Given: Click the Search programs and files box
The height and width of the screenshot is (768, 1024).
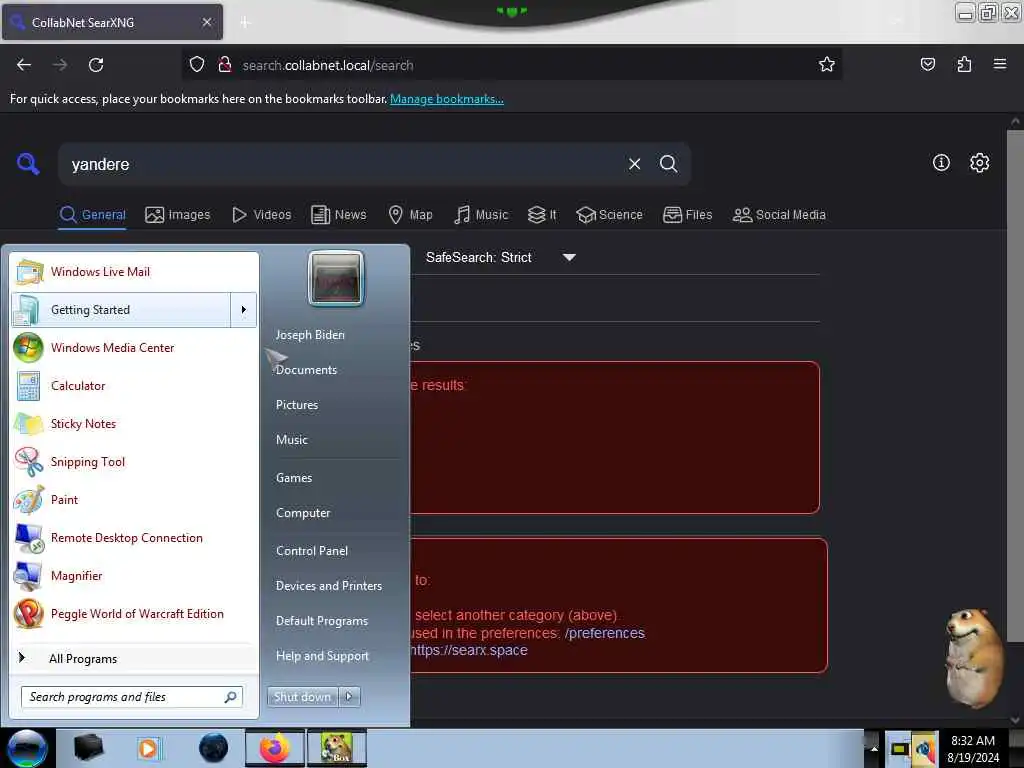Looking at the screenshot, I should [x=132, y=697].
